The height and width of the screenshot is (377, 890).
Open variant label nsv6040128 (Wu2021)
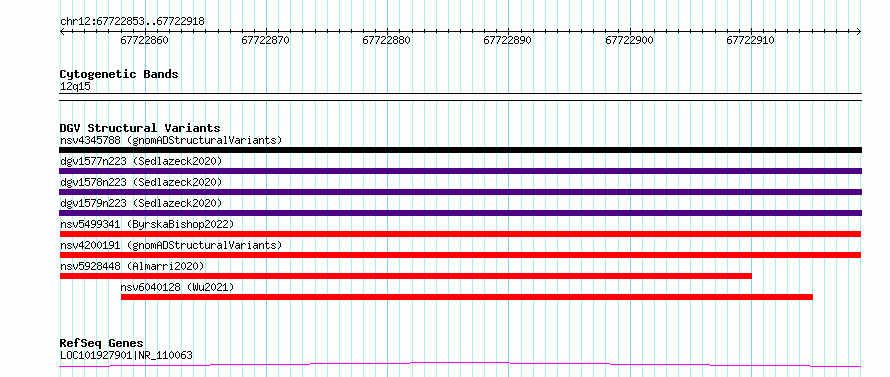[177, 287]
